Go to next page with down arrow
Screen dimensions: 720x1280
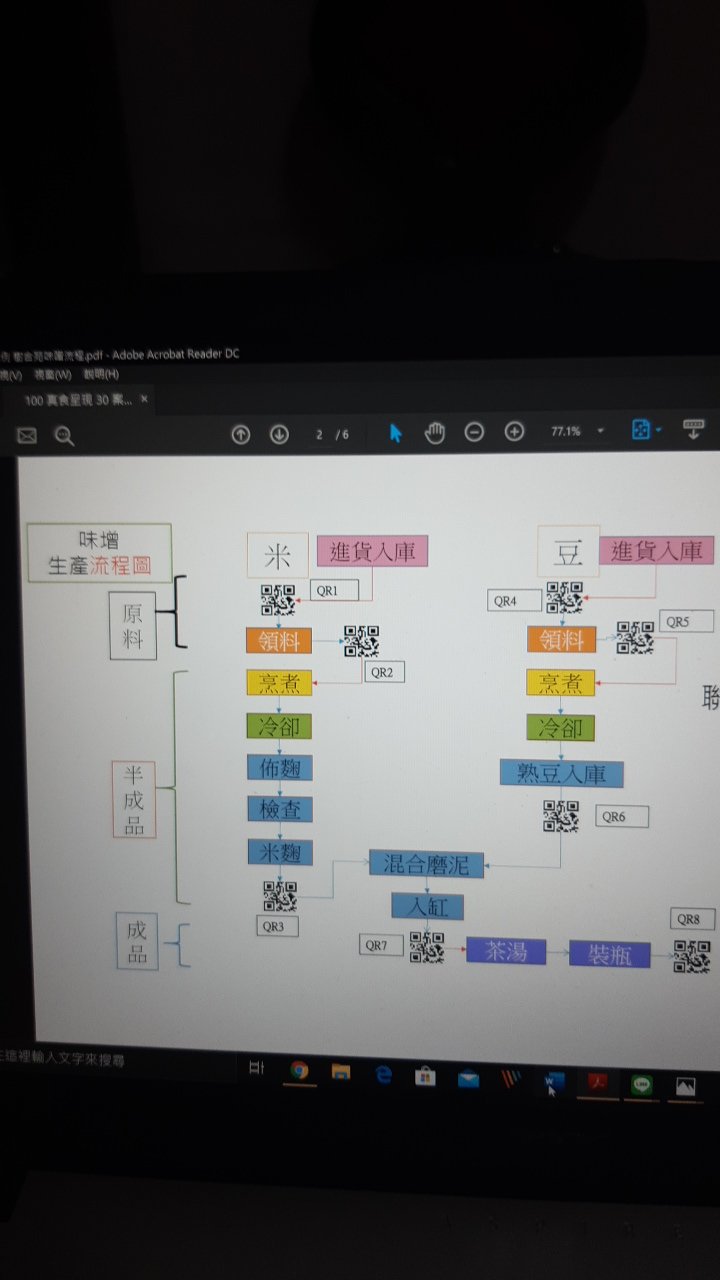coord(279,434)
